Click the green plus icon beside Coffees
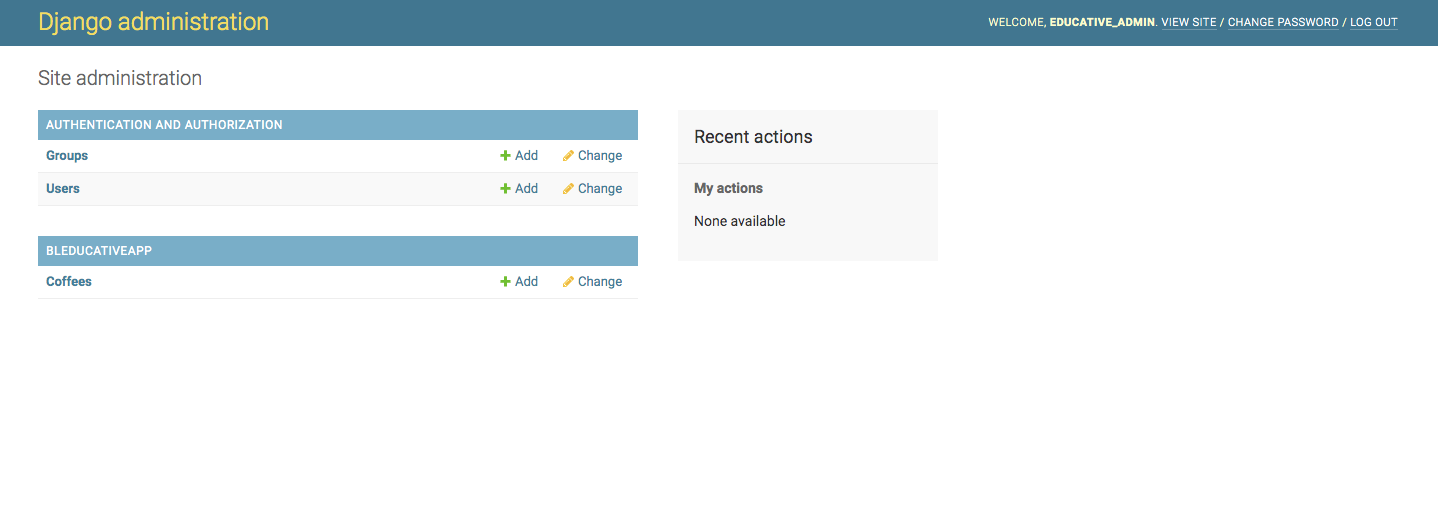 505,282
